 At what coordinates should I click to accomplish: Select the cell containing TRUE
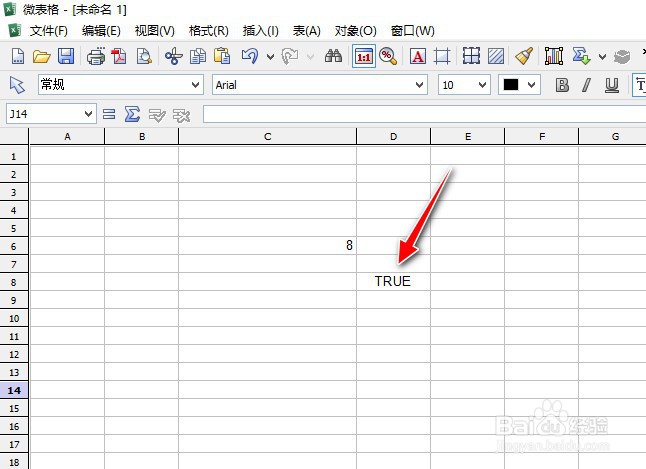click(x=393, y=281)
